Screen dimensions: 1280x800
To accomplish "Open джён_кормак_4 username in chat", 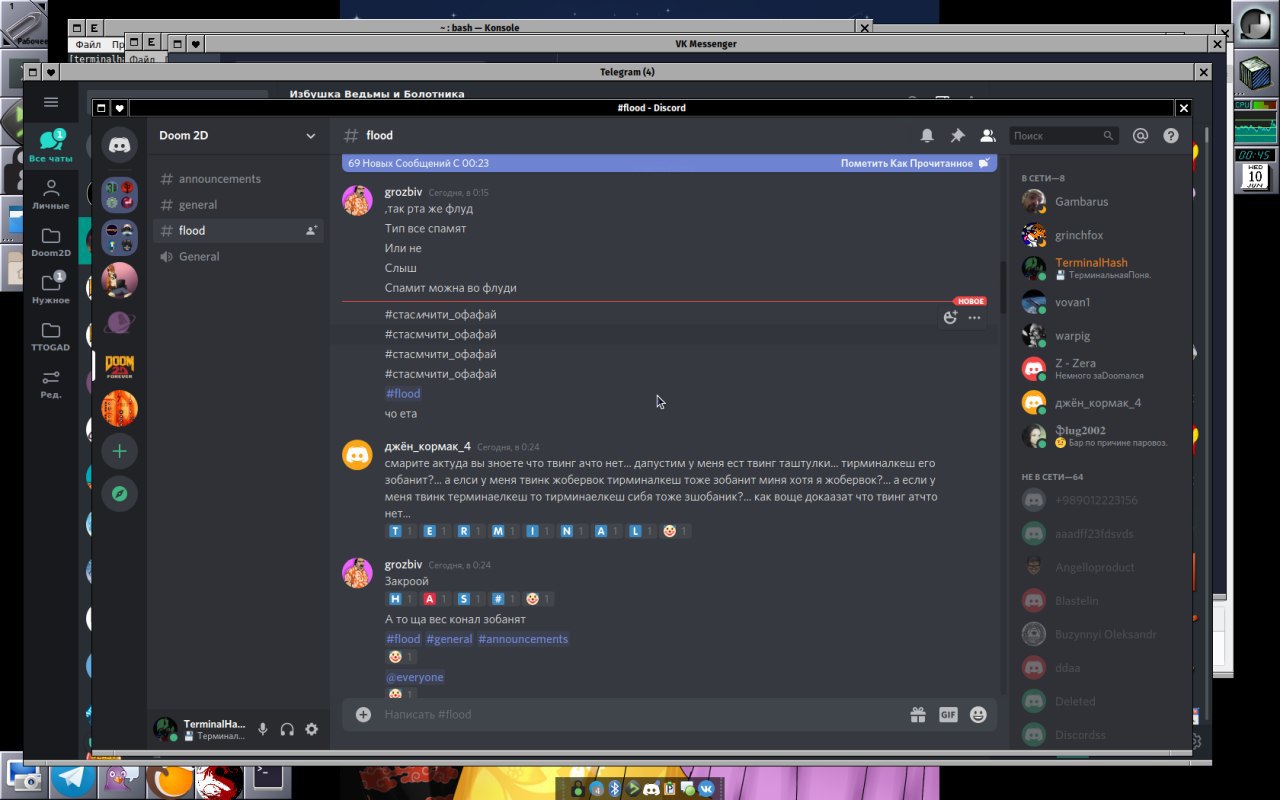I will (x=427, y=446).
